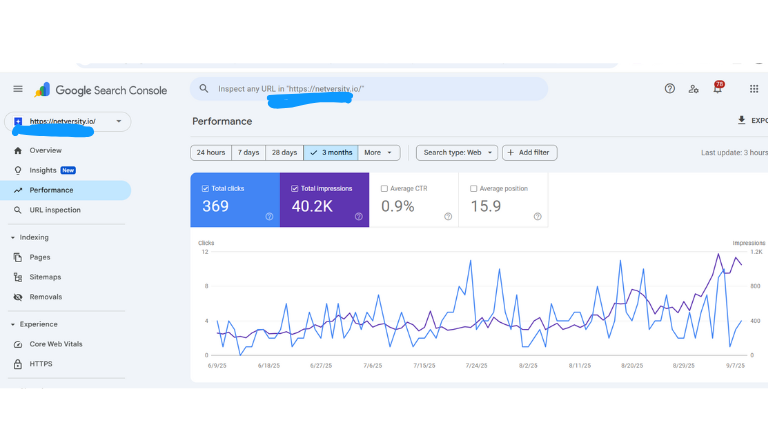The image size is (768, 432).
Task: Enable the Average CTR checkbox
Action: pyautogui.click(x=384, y=189)
